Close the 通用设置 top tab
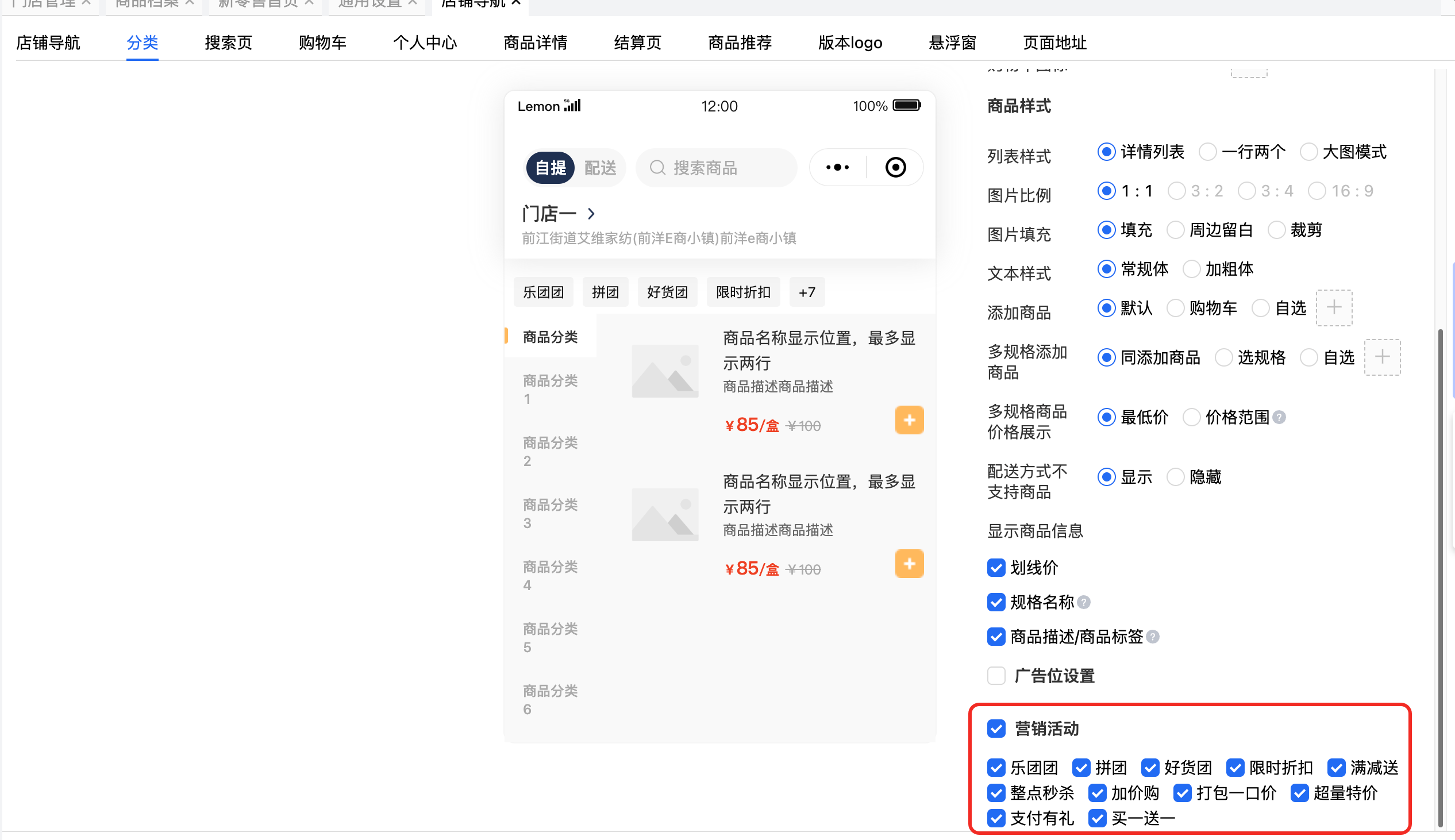This screenshot has width=1455, height=840. (413, 3)
